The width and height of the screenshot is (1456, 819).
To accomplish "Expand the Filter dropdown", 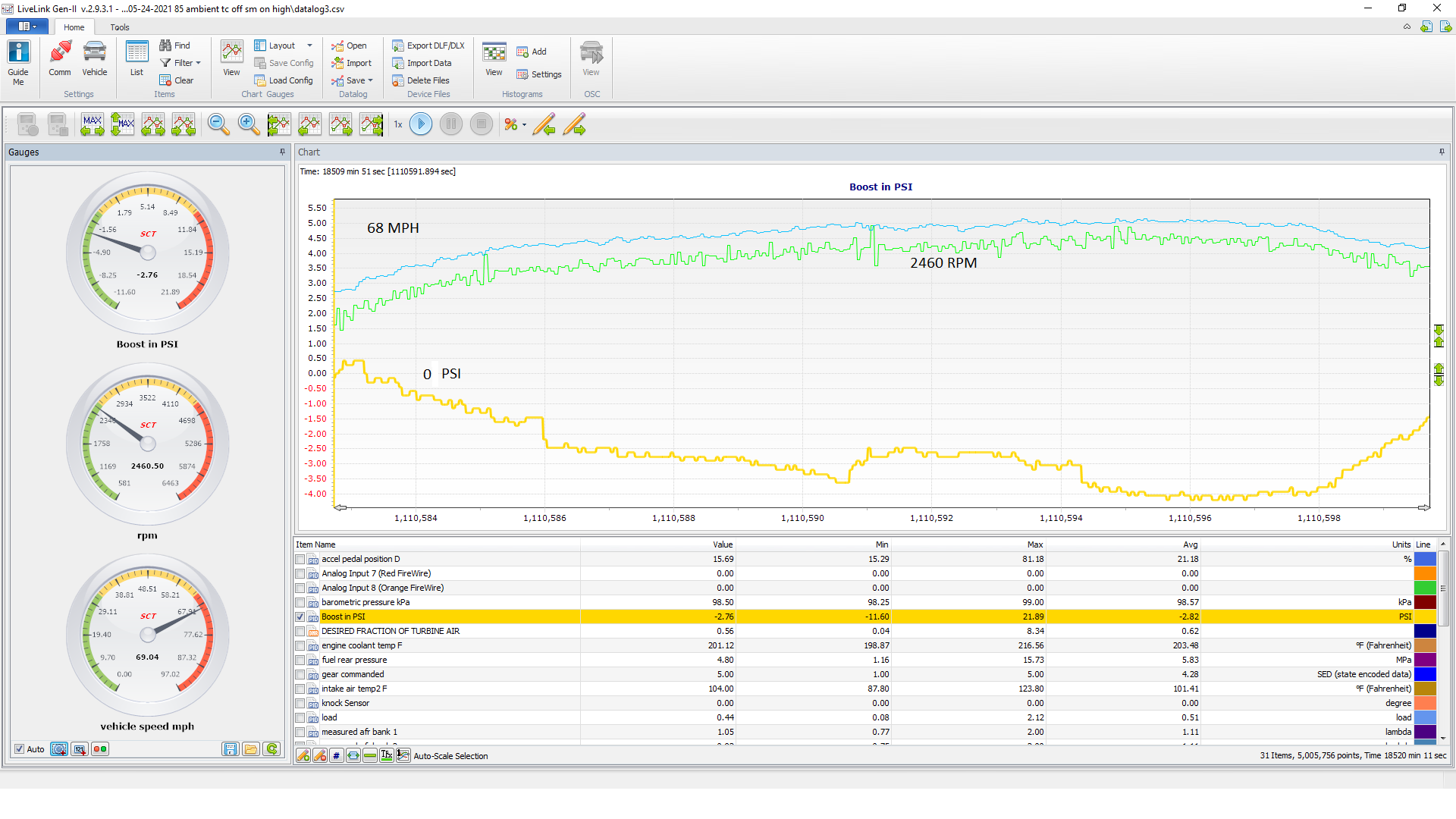I will (x=199, y=63).
